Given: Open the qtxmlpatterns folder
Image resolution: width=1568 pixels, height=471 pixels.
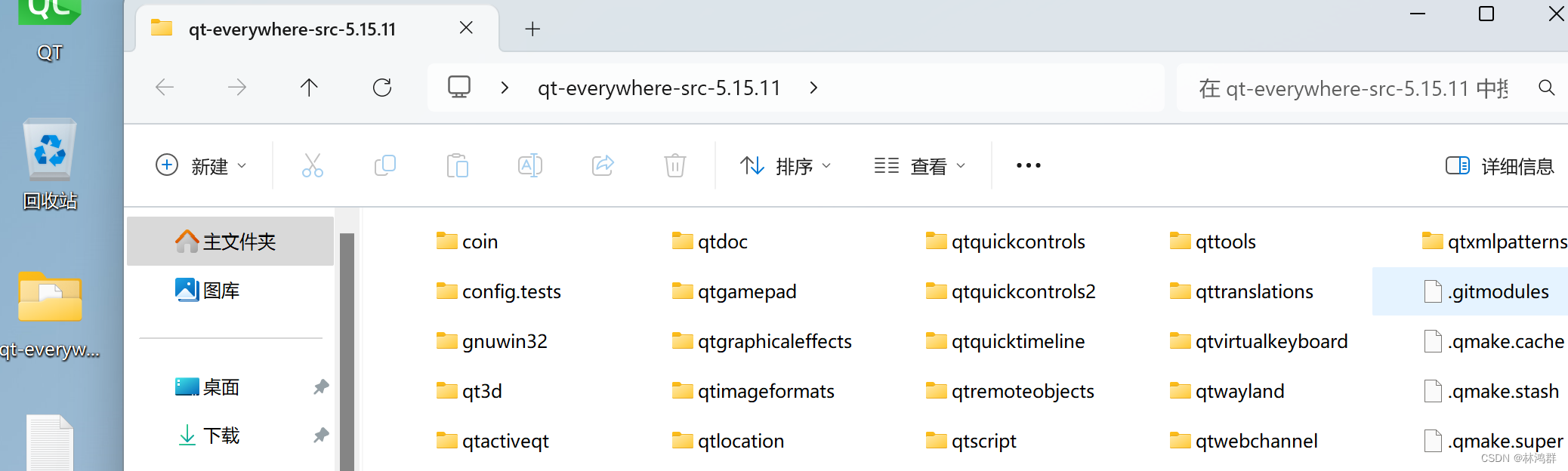Looking at the screenshot, I should click(x=1495, y=242).
